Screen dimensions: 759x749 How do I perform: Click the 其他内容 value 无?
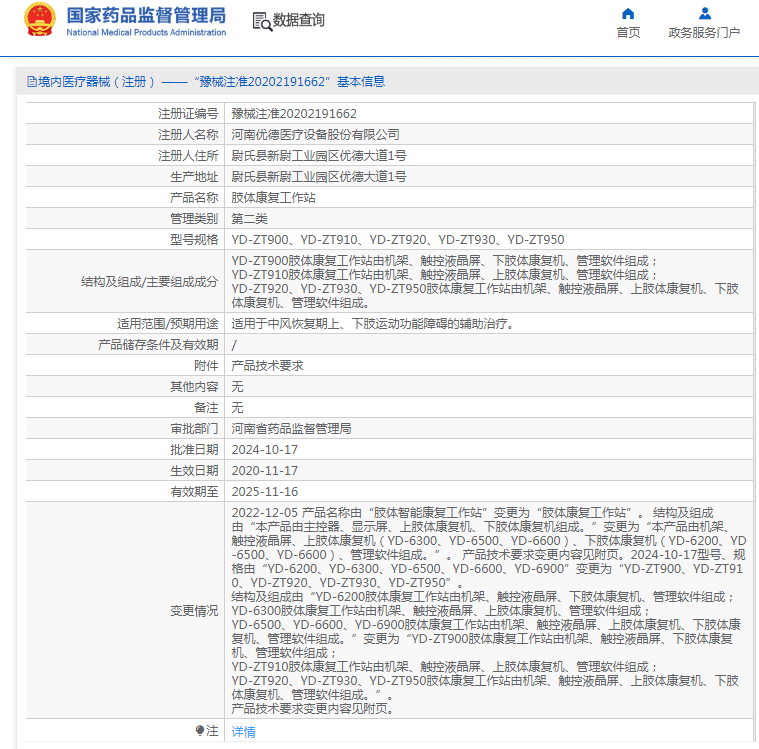[237, 386]
